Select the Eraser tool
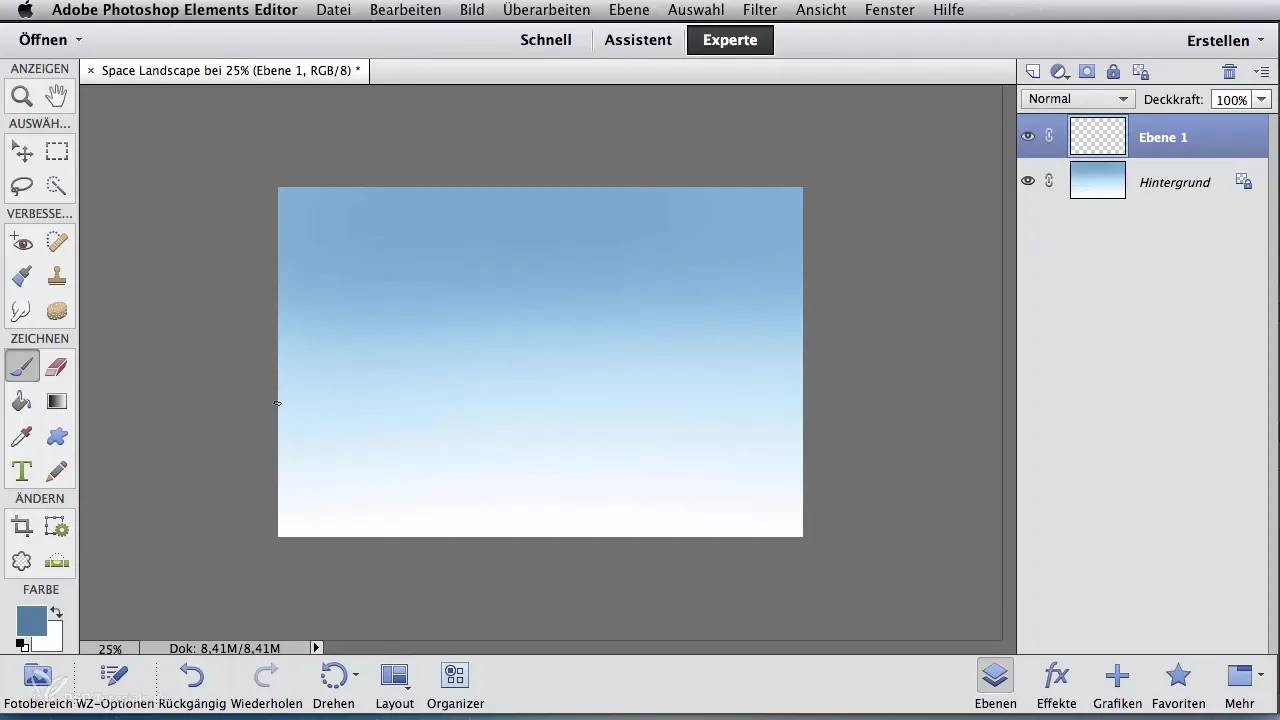This screenshot has width=1280, height=720. (x=57, y=367)
